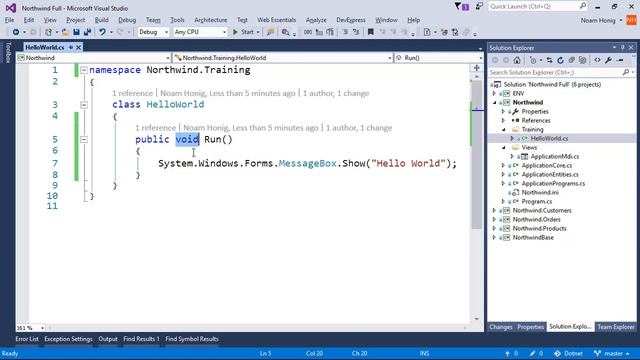Collapse the namespace code block
Image resolution: width=640 pixels, height=360 pixels.
(84, 70)
